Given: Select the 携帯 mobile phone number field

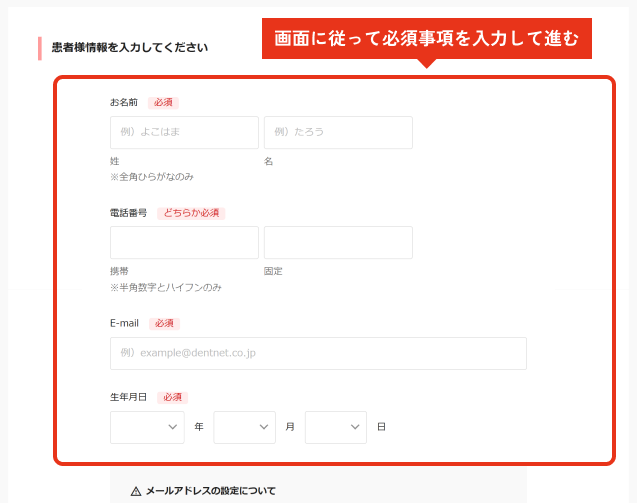Looking at the screenshot, I should tap(184, 242).
